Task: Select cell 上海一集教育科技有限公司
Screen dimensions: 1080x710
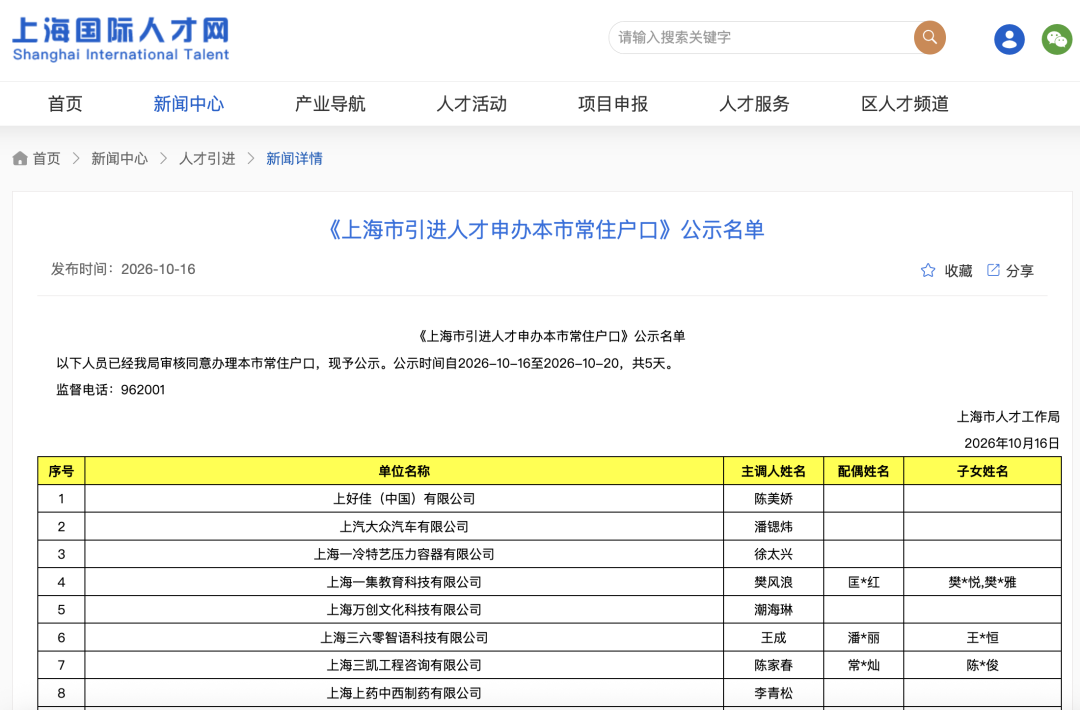Action: [404, 582]
